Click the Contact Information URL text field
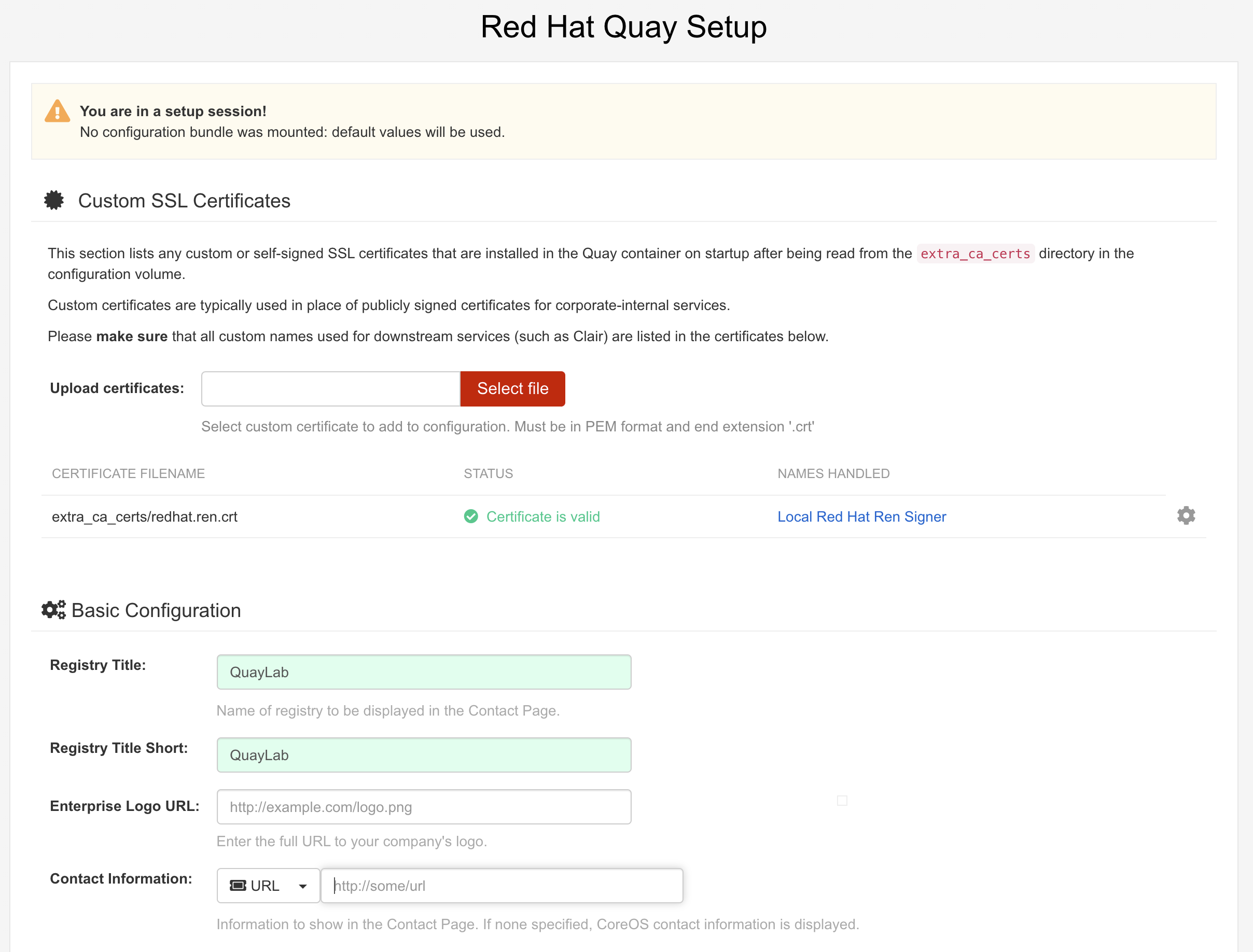 pos(502,885)
